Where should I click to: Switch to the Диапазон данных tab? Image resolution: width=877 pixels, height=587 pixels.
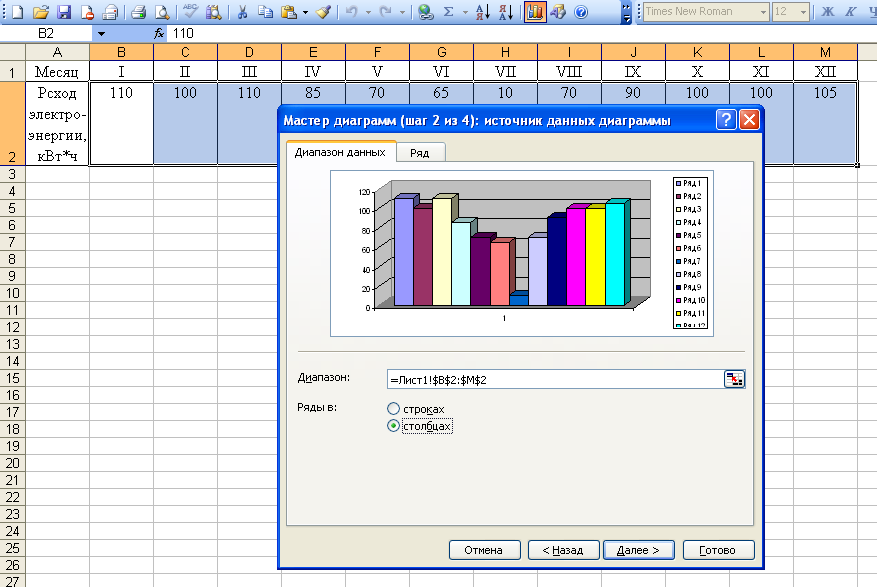(340, 152)
